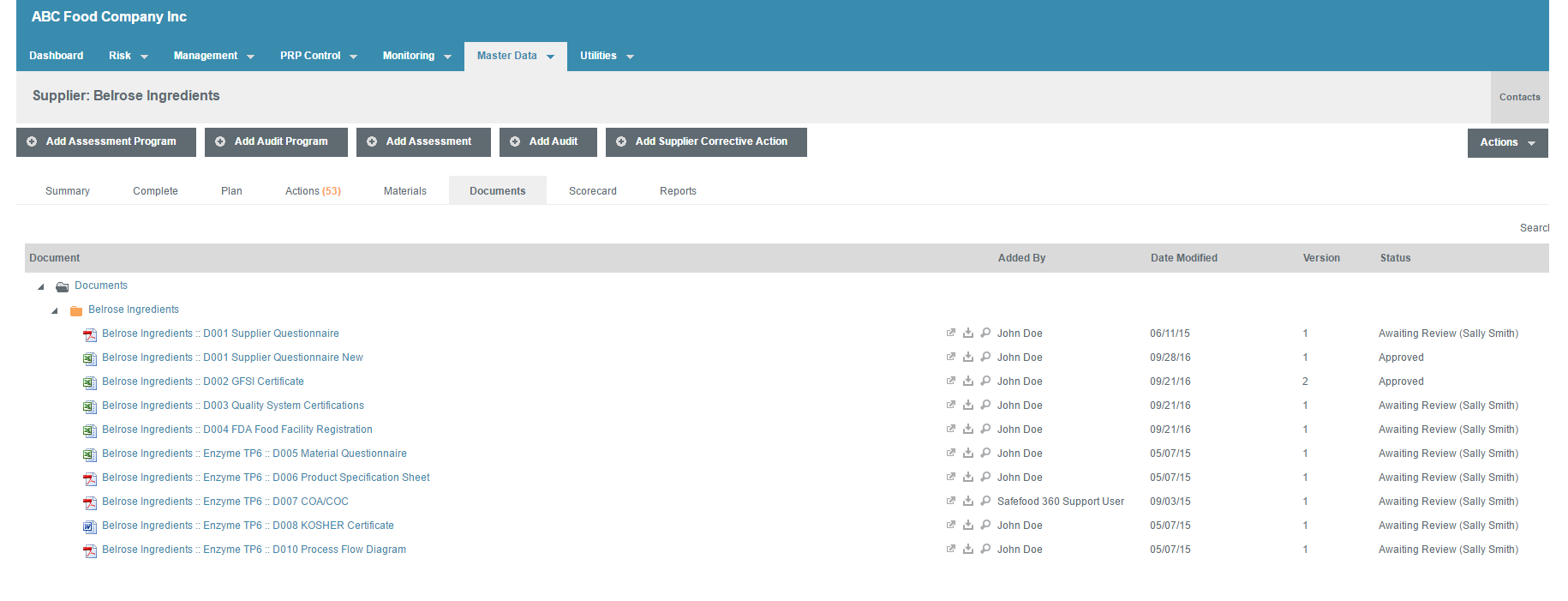Expand the Monitoring menu
Viewport: 1568px width, 601px height.
[416, 56]
